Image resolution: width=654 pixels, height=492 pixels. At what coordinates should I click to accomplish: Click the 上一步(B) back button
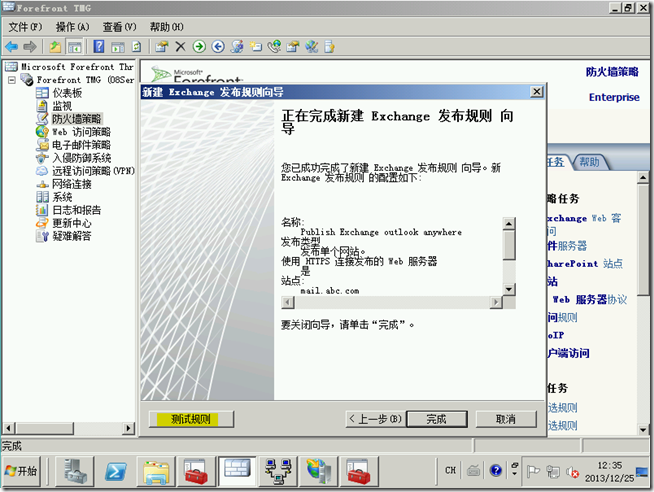[x=375, y=419]
